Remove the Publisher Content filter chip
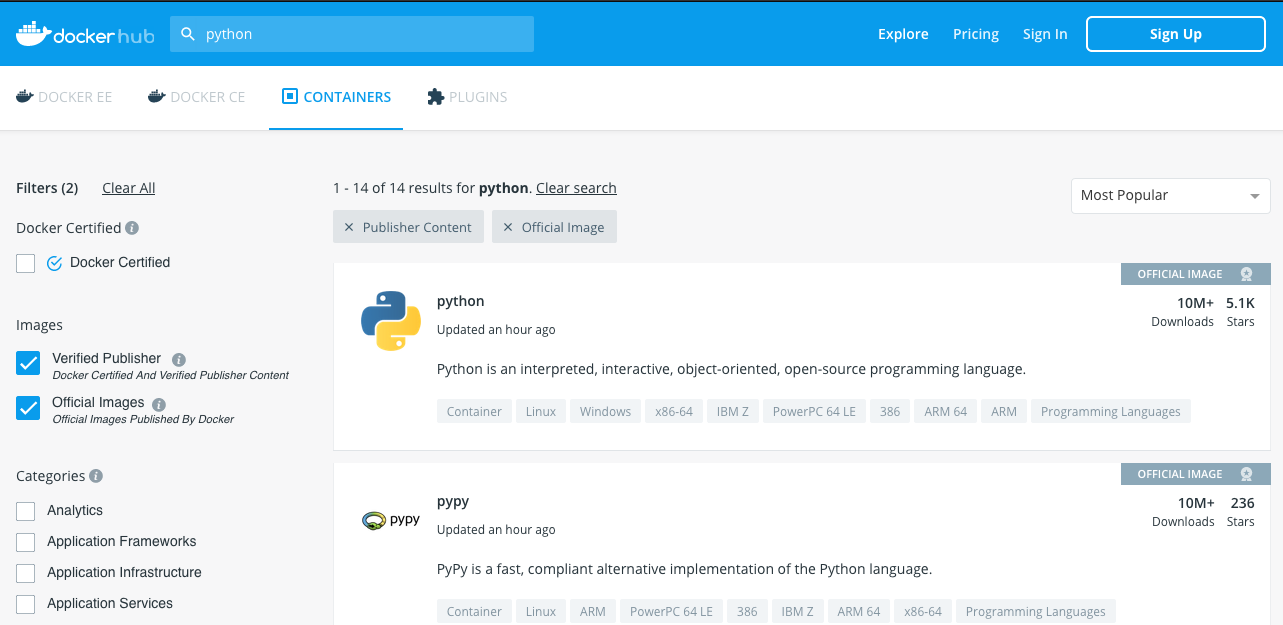 pyautogui.click(x=348, y=227)
